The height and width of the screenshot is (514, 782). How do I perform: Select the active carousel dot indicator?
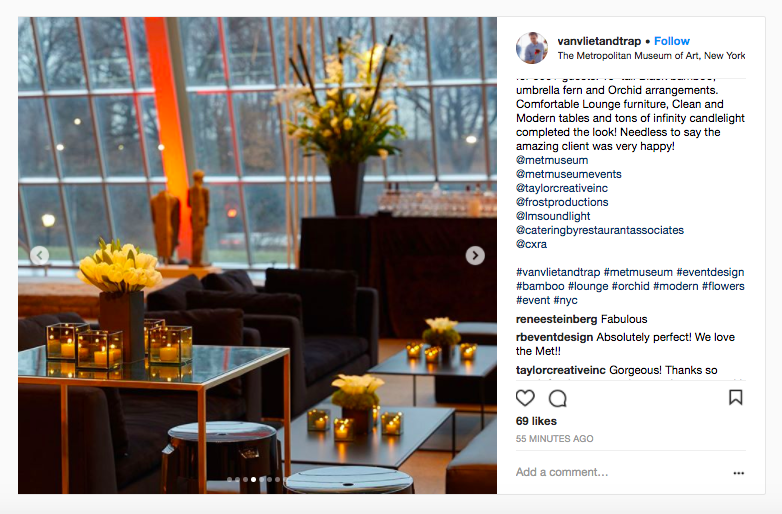[253, 479]
